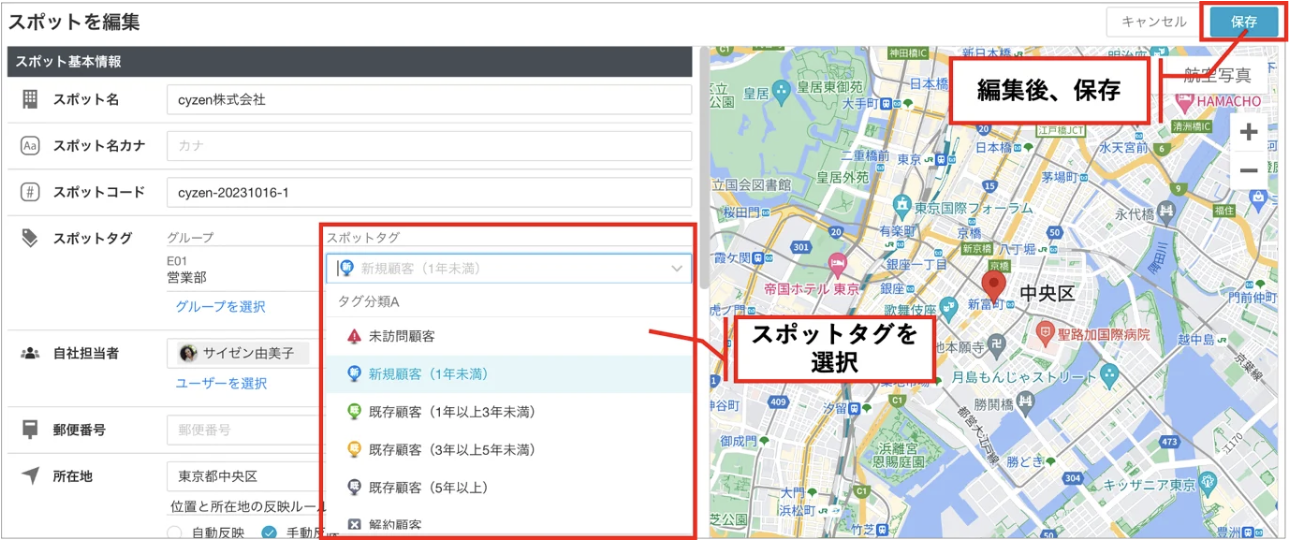The width and height of the screenshot is (1292, 544).
Task: Click the mailbox icon beside 郵便番号
Action: [x=30, y=430]
